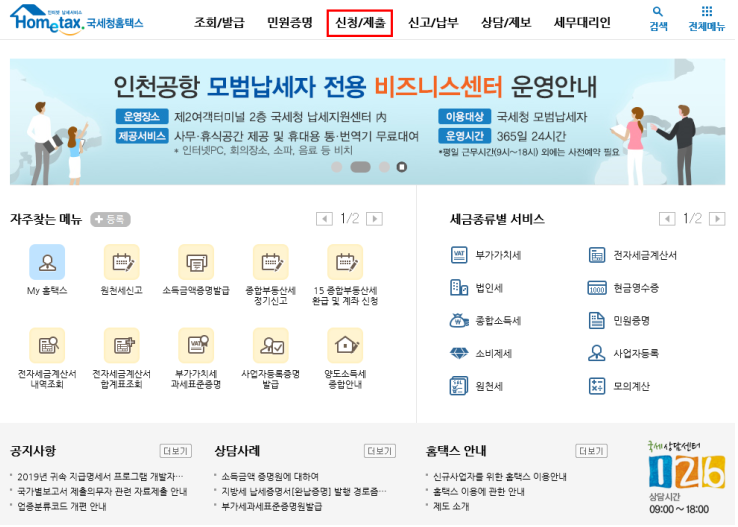Open 신규사업자를 위한 홈택스 이용안내 link
This screenshot has width=738, height=527.
499,477
